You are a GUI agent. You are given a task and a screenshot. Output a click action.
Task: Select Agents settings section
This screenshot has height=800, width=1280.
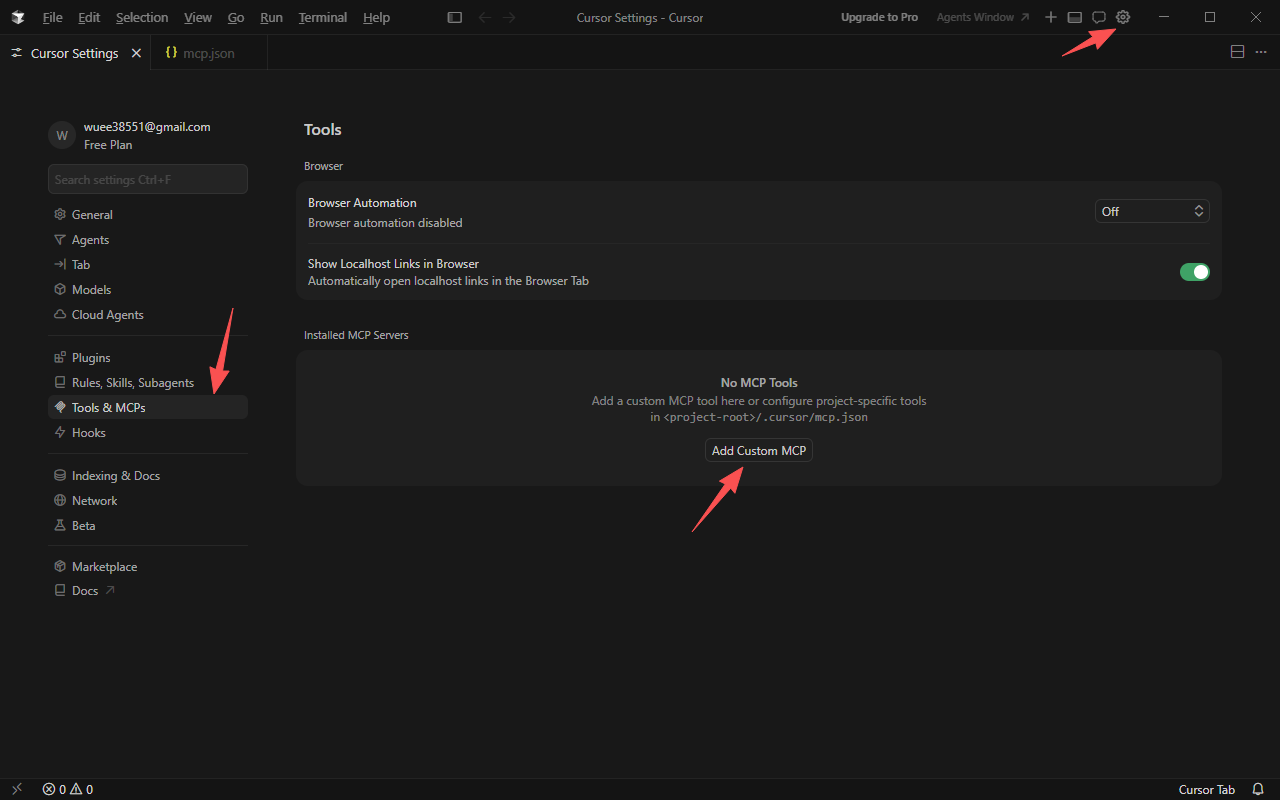[x=148, y=240]
